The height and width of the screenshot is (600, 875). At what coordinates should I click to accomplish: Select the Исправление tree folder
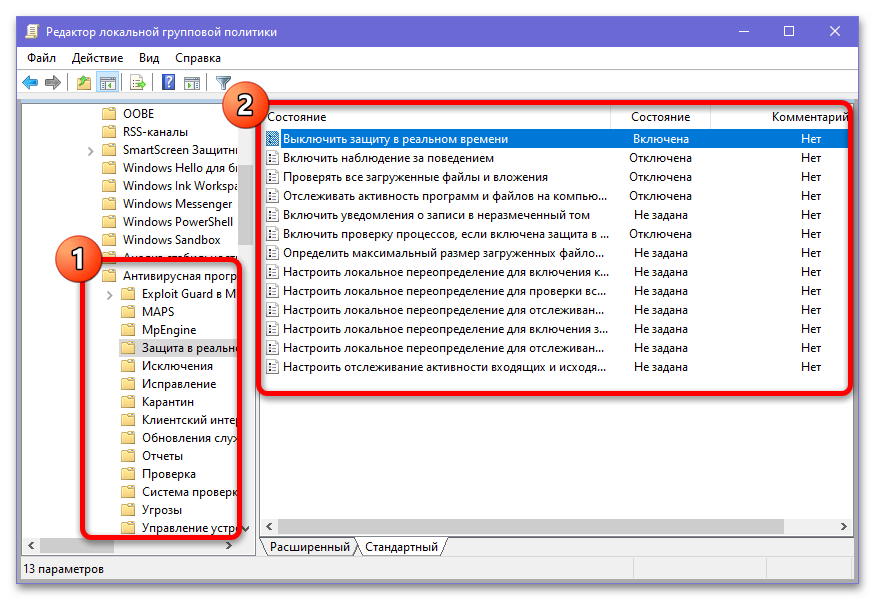tap(169, 384)
